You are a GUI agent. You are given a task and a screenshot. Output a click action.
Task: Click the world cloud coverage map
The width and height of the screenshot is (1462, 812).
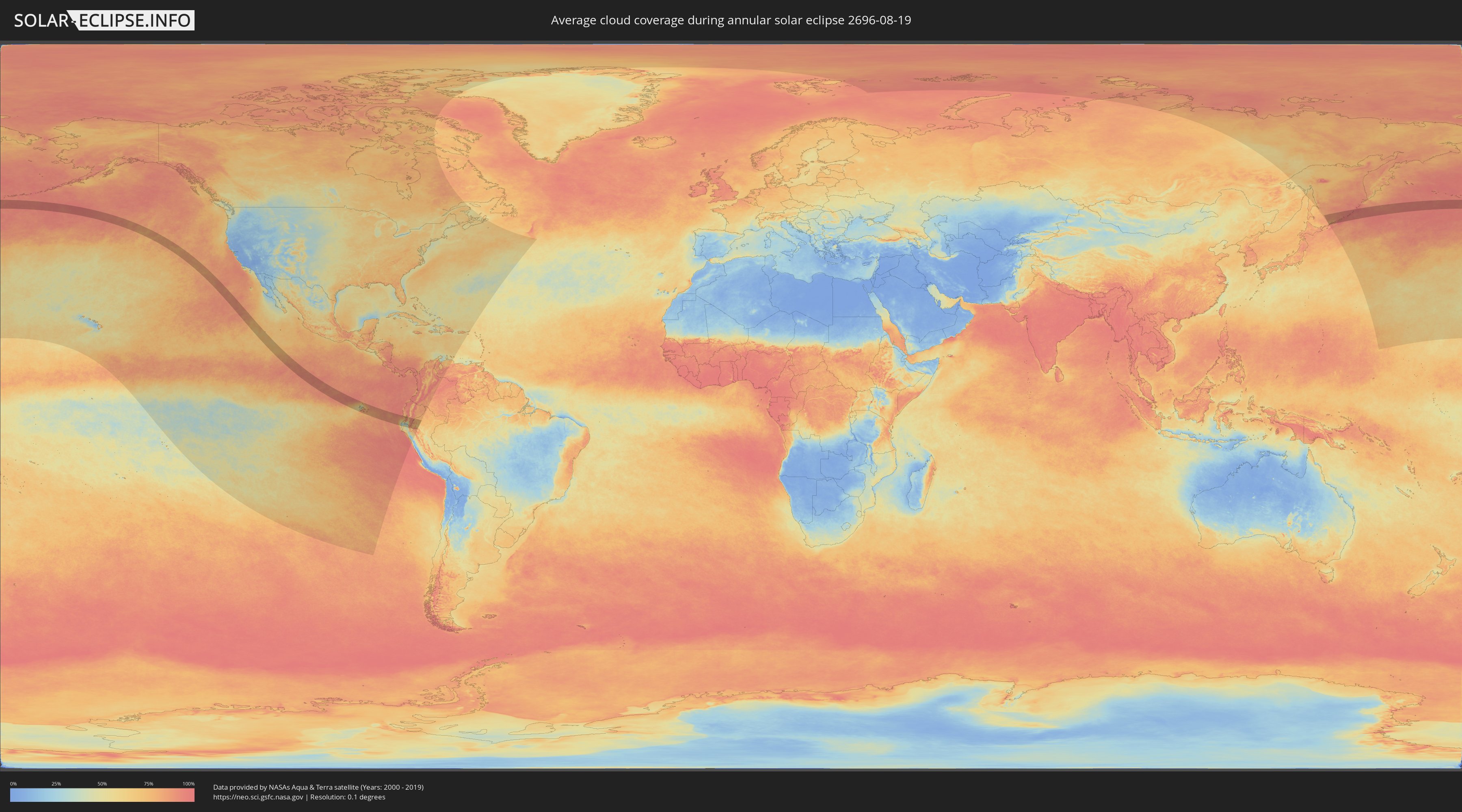click(731, 406)
